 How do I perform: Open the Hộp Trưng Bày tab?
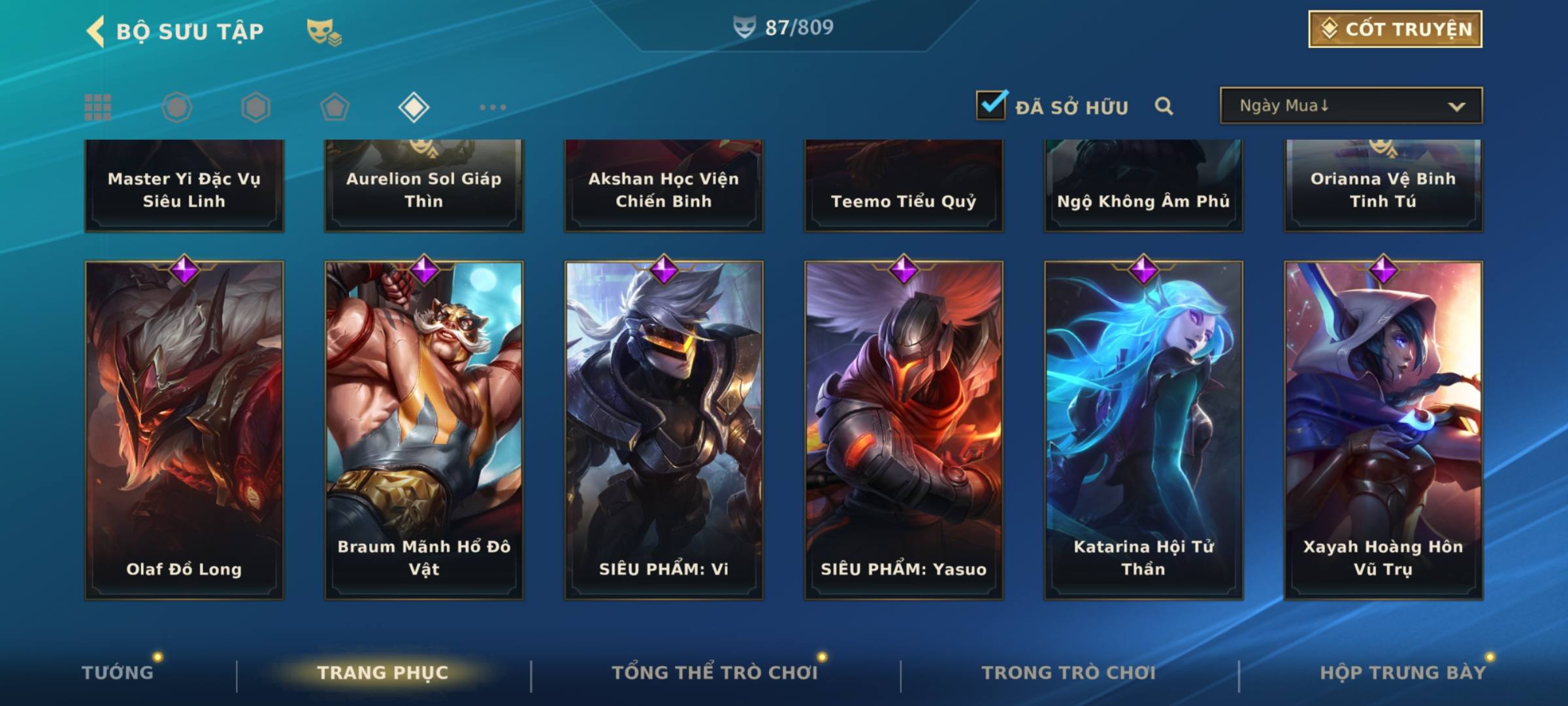1403,672
